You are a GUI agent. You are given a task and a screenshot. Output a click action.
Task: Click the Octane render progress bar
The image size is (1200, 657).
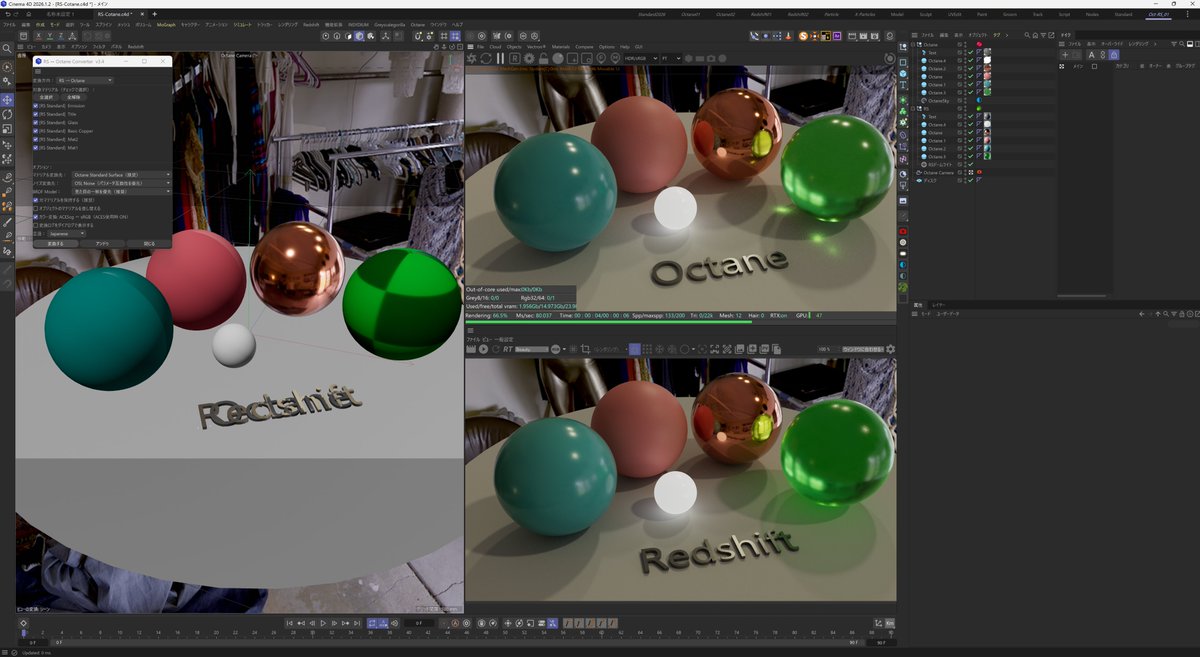click(681, 322)
